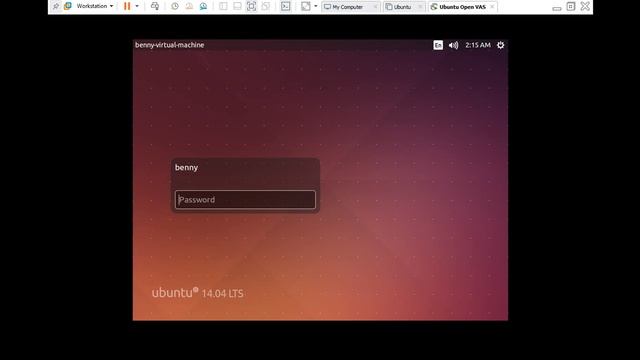Close the VMware Workstation window
The height and width of the screenshot is (360, 640).
click(585, 6)
